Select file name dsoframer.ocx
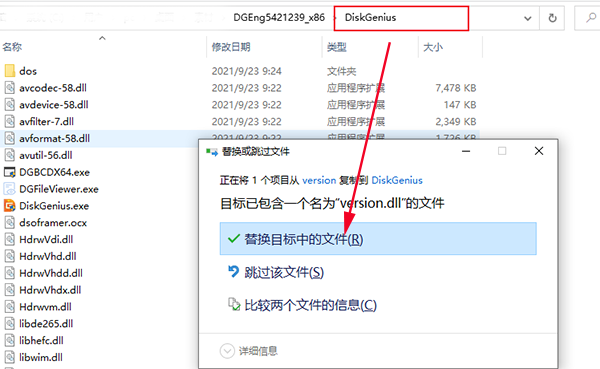This screenshot has width=600, height=369. [53, 222]
